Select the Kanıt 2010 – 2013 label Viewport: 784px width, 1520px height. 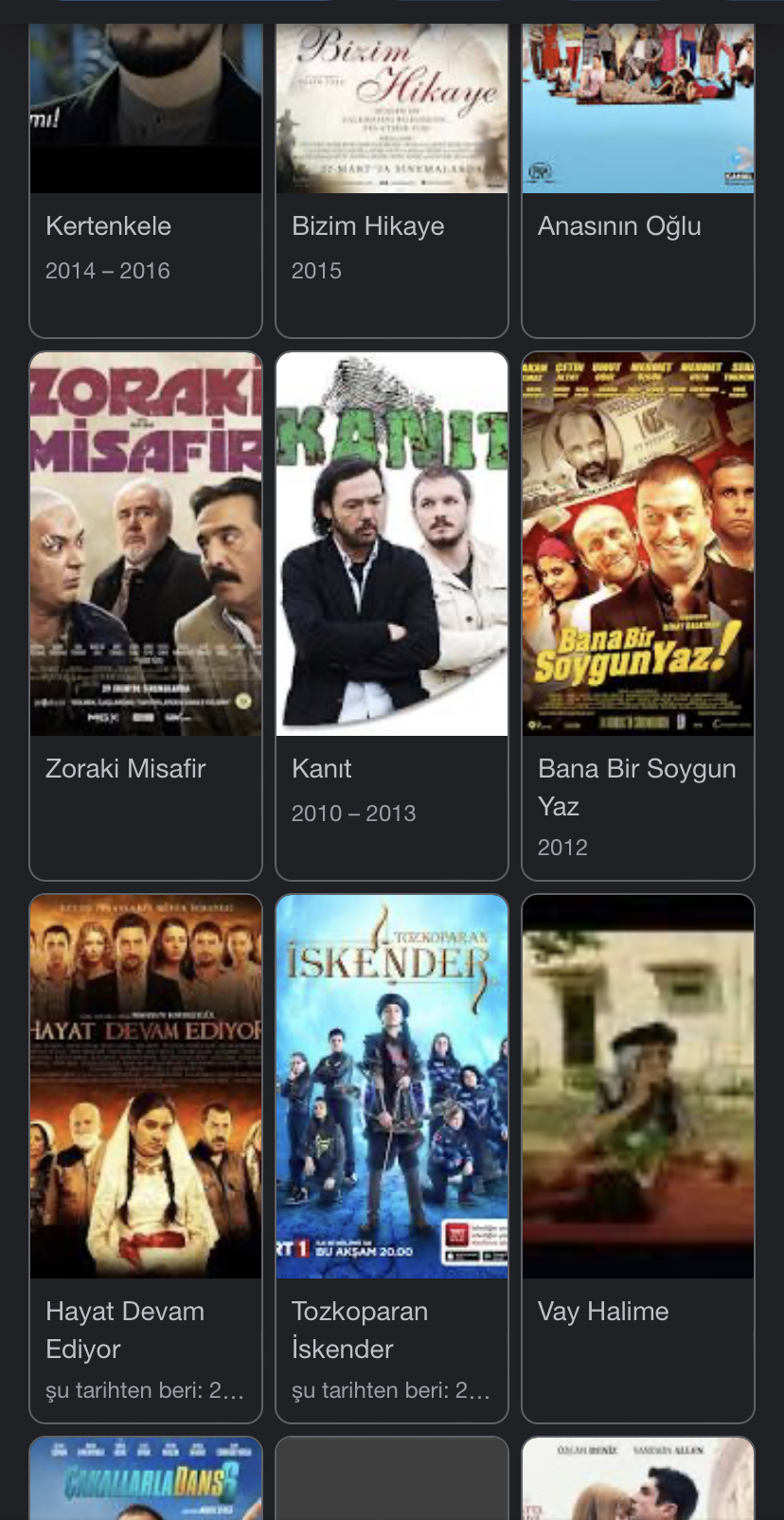(354, 814)
